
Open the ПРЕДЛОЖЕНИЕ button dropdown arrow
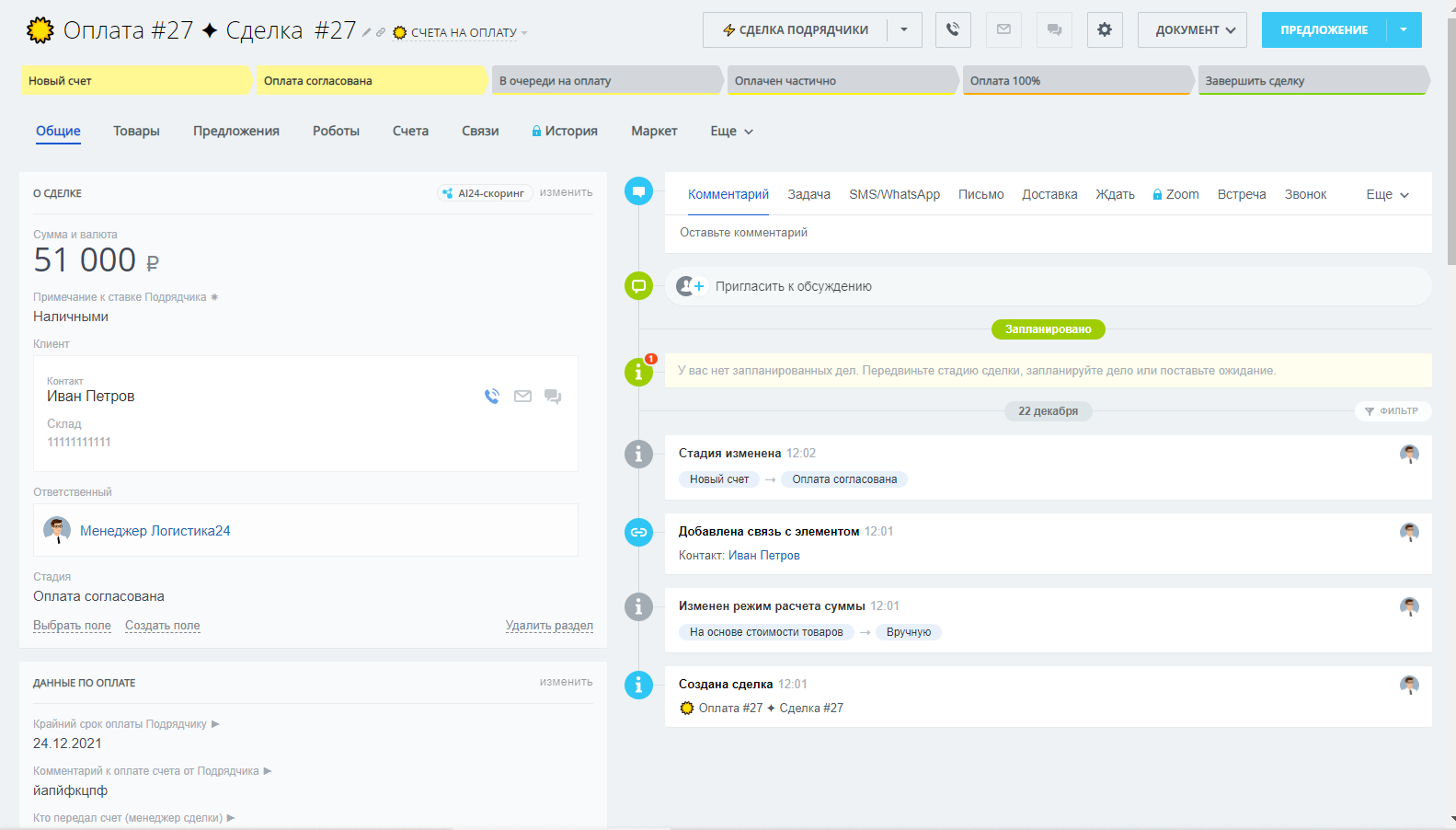click(1403, 29)
